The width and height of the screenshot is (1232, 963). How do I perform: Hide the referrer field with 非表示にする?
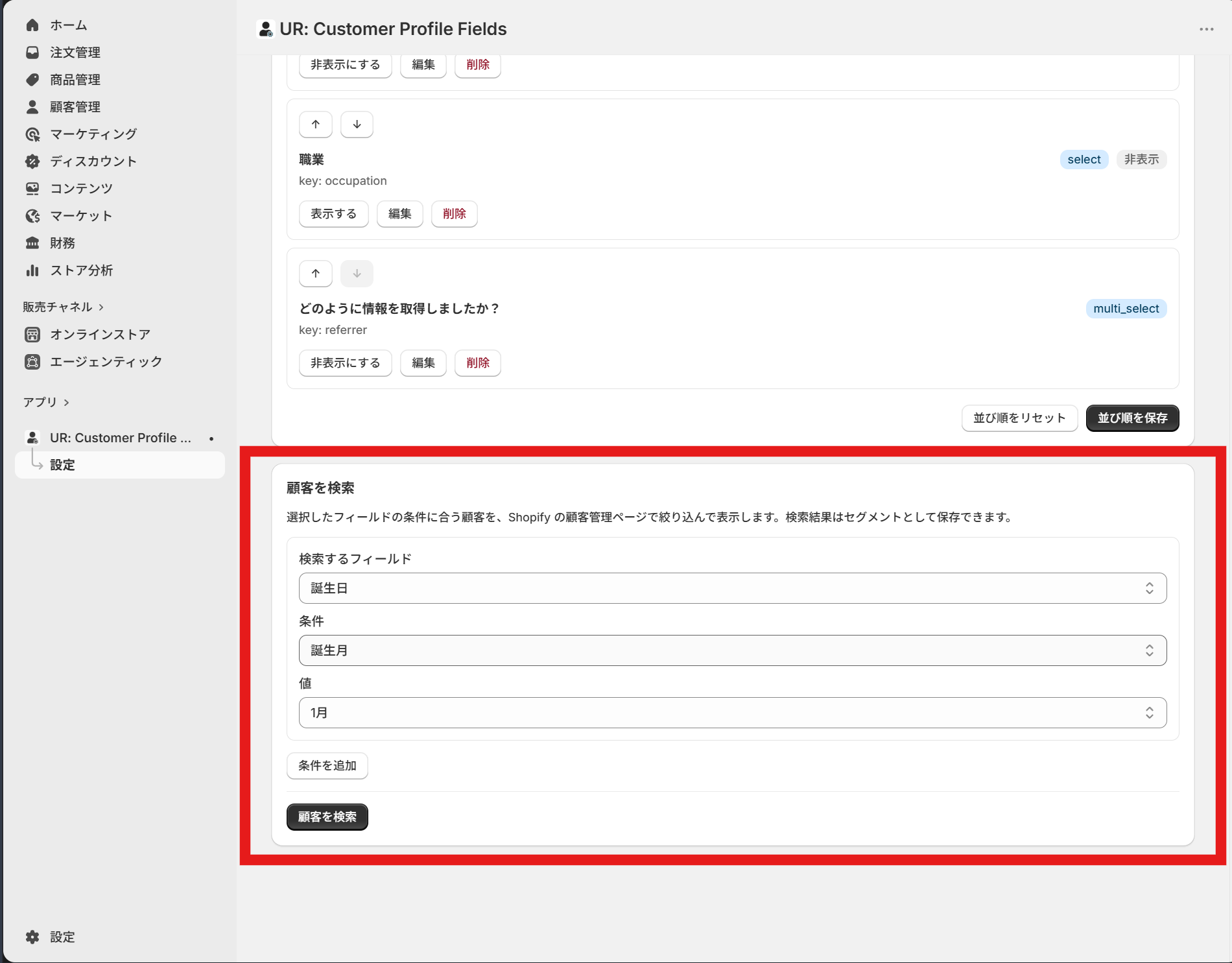(346, 363)
